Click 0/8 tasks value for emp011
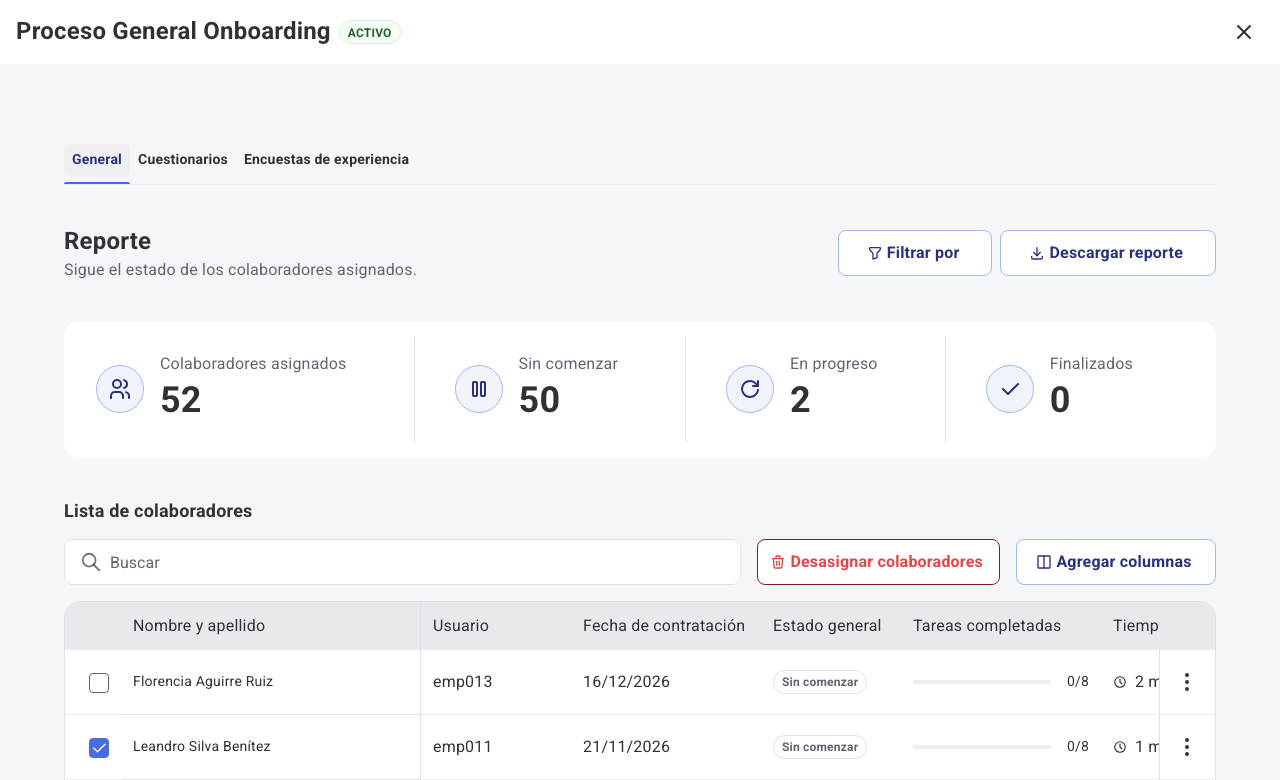 [1078, 747]
